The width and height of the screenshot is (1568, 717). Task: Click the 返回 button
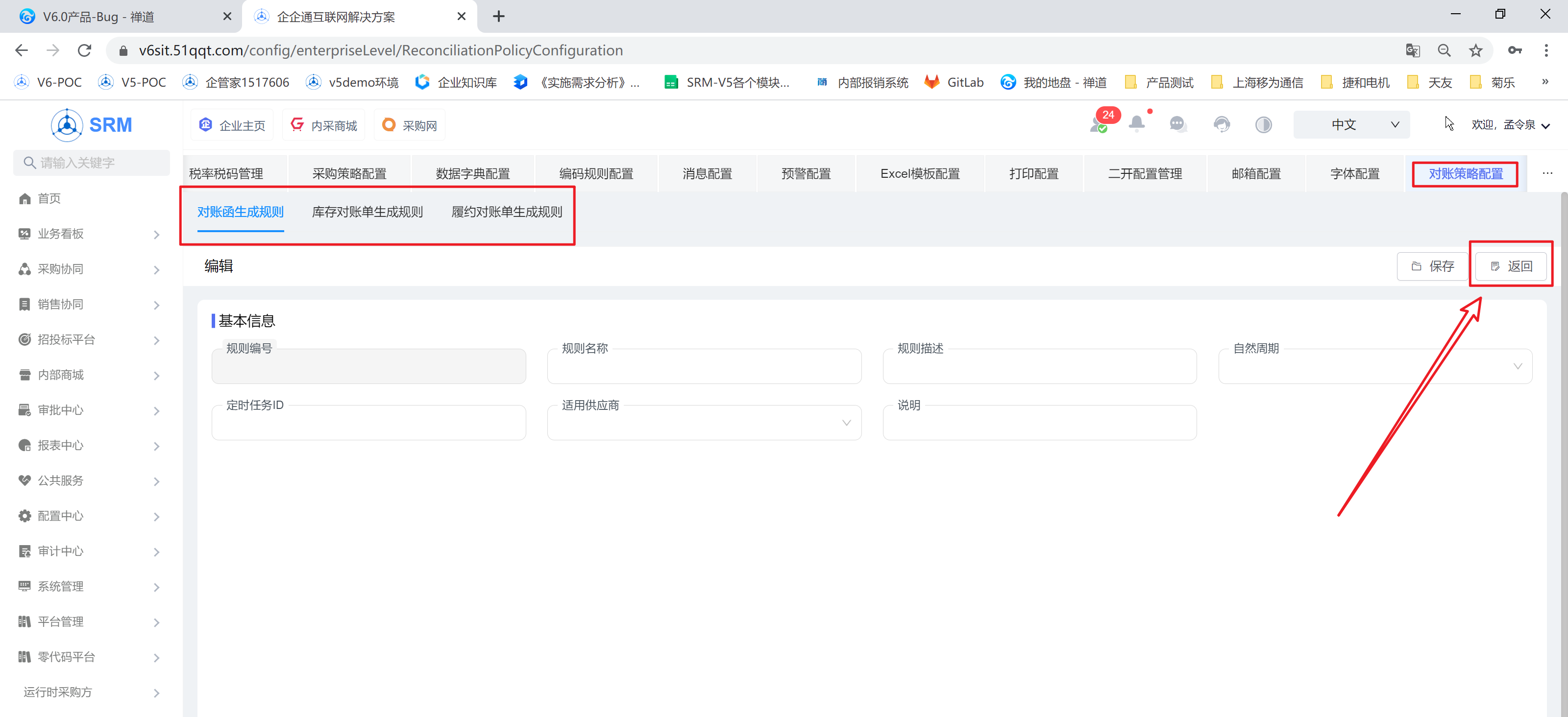pos(1511,266)
